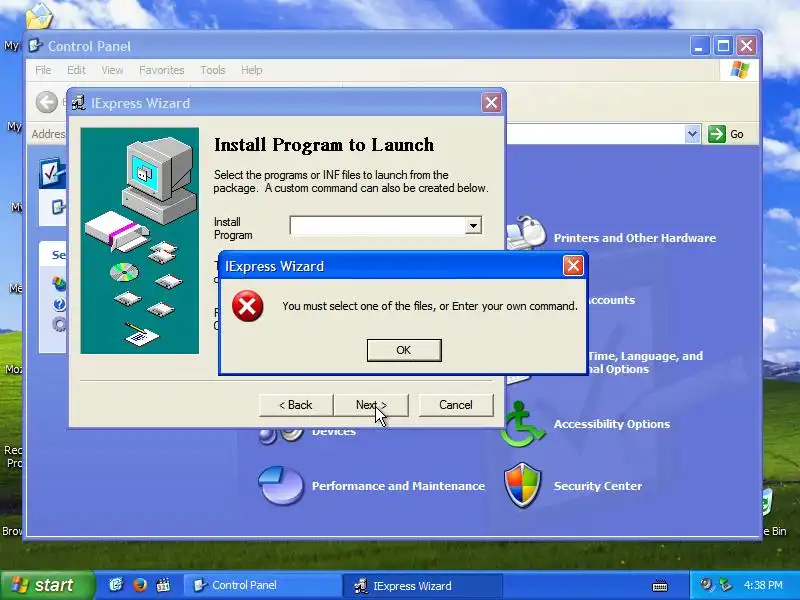Click the keyboard icon on the taskbar
This screenshot has height=600, width=800.
[x=660, y=586]
